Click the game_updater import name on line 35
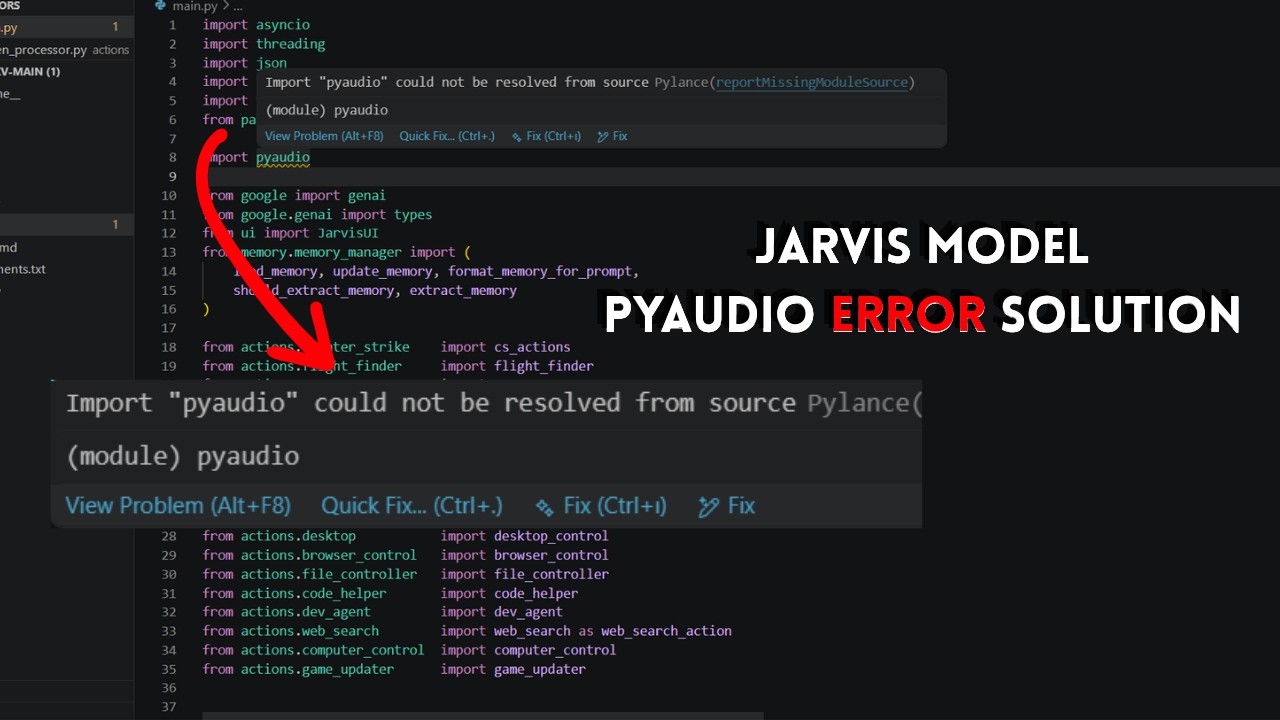Viewport: 1280px width, 720px height. [x=540, y=669]
